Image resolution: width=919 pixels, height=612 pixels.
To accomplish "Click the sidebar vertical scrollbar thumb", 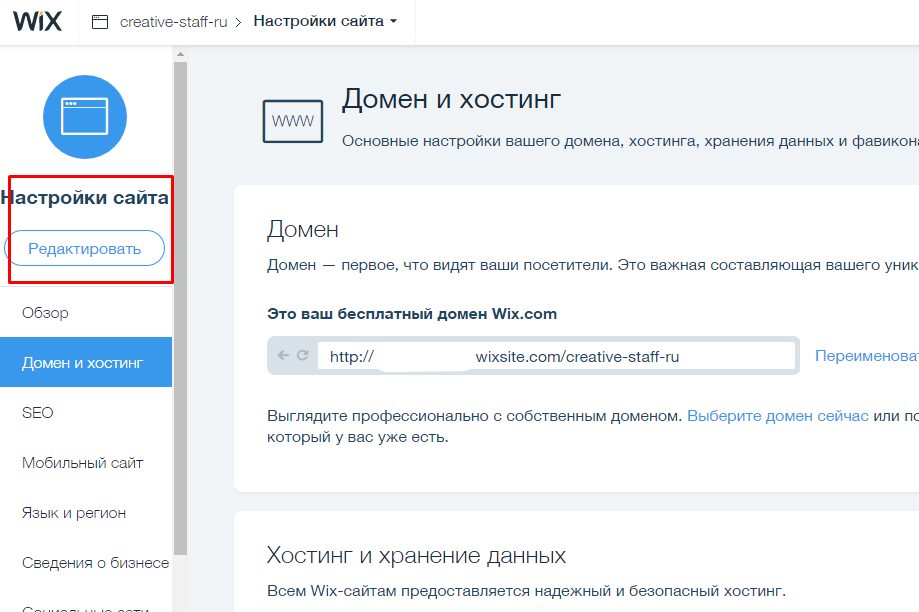I will coord(181,308).
